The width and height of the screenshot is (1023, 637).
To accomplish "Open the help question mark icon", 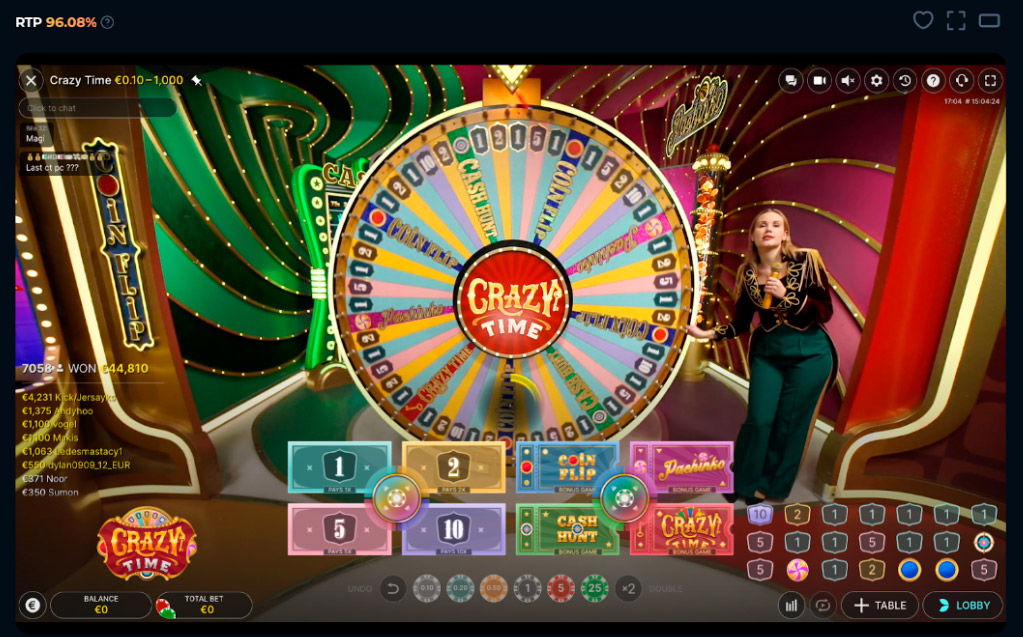I will click(934, 80).
